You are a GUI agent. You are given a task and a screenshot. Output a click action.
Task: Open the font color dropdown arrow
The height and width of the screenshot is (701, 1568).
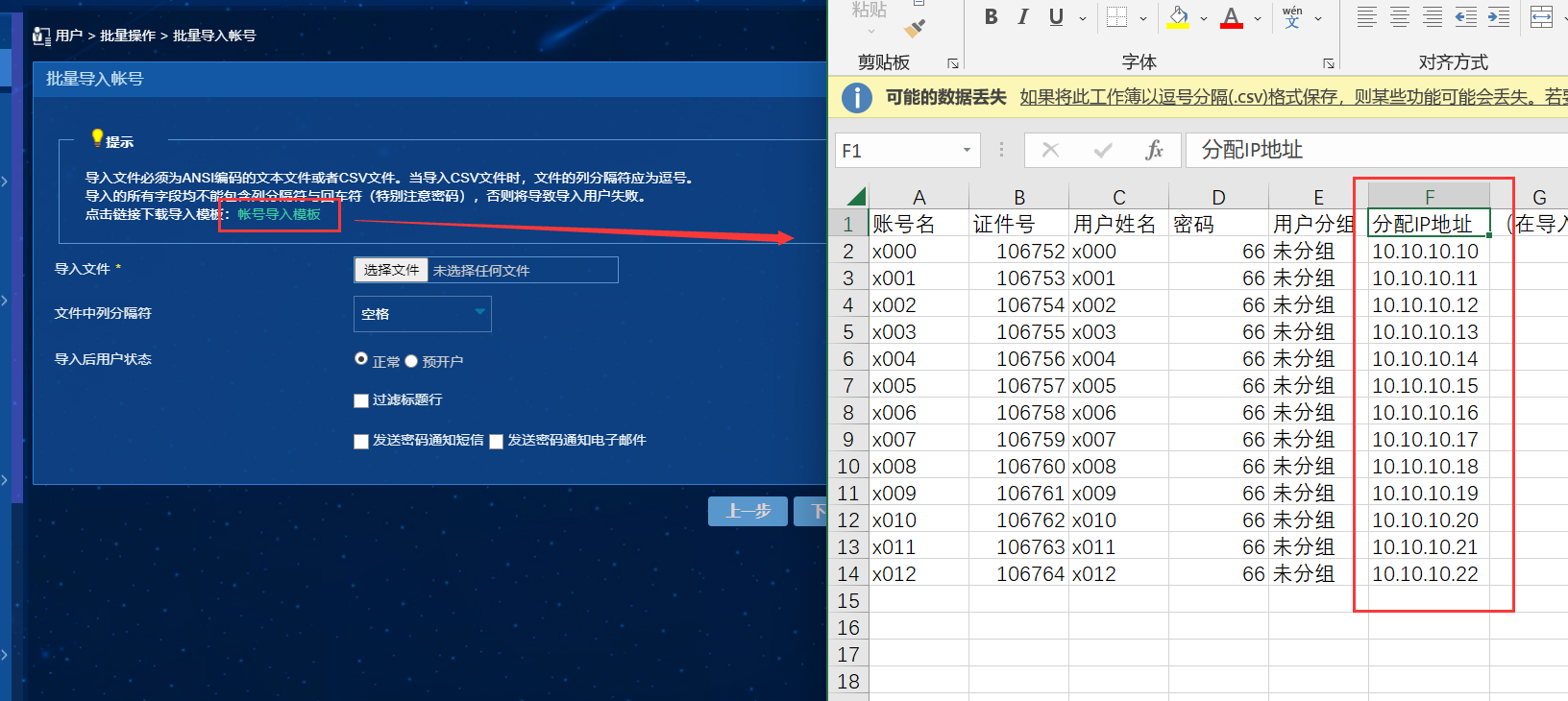(x=1257, y=18)
